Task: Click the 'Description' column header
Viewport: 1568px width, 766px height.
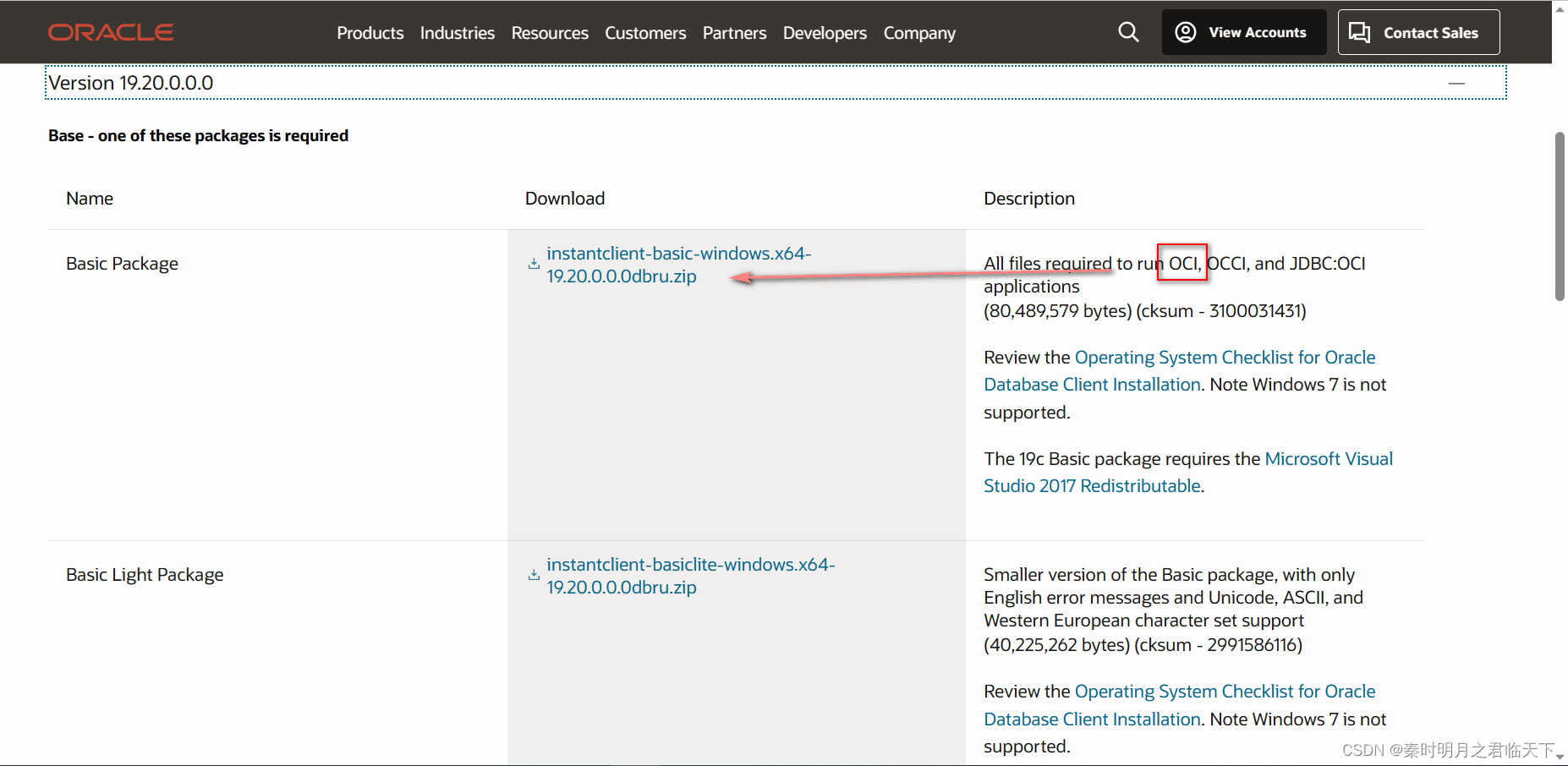Action: pos(1029,199)
